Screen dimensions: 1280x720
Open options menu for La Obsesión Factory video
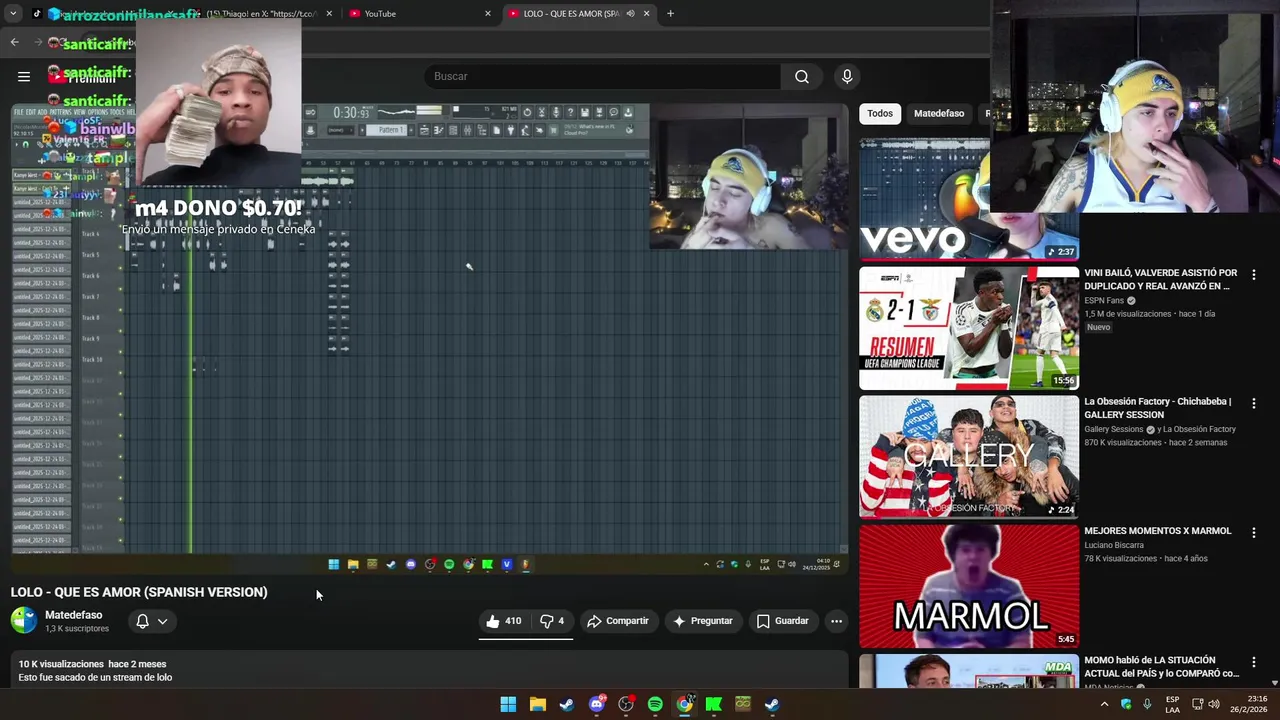(x=1253, y=404)
